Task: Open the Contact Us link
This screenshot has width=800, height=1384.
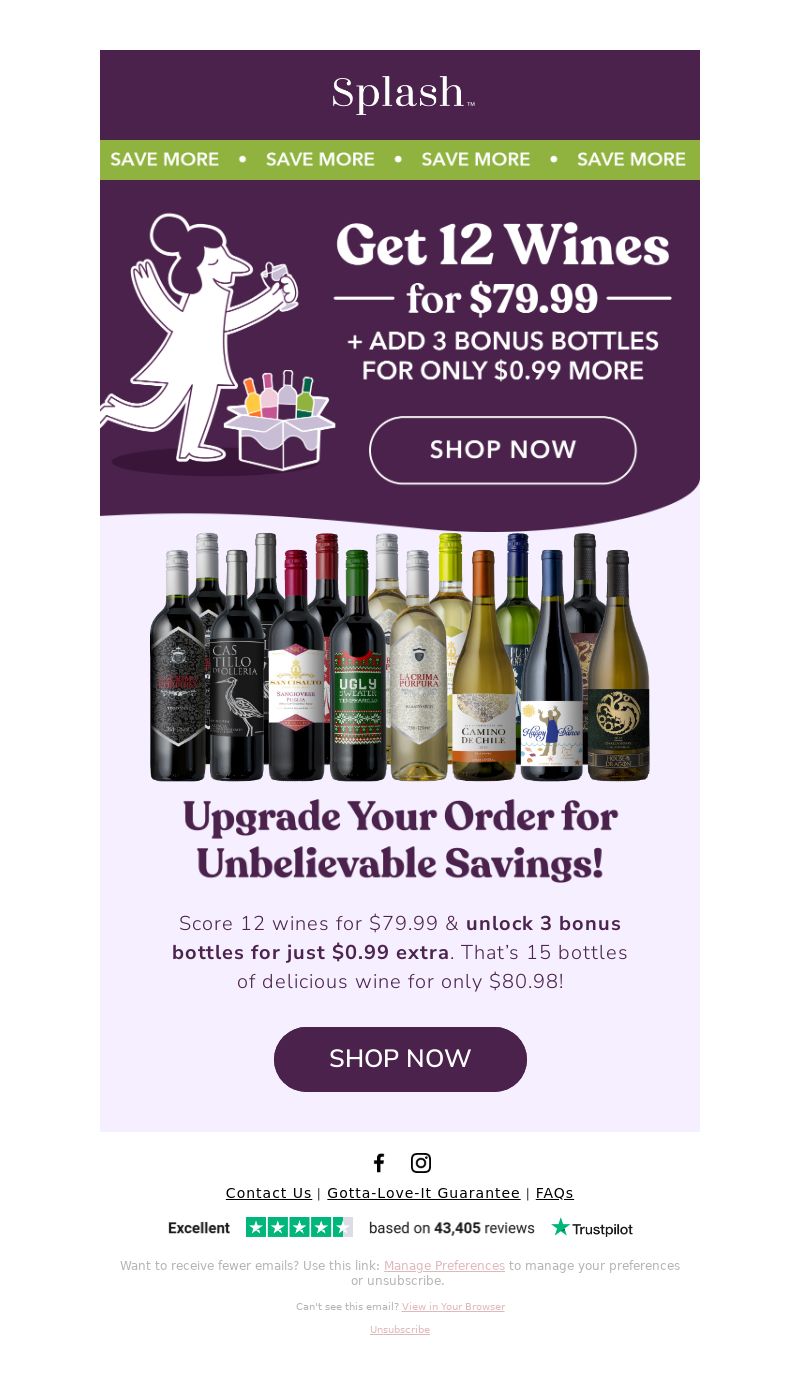Action: coord(269,1193)
